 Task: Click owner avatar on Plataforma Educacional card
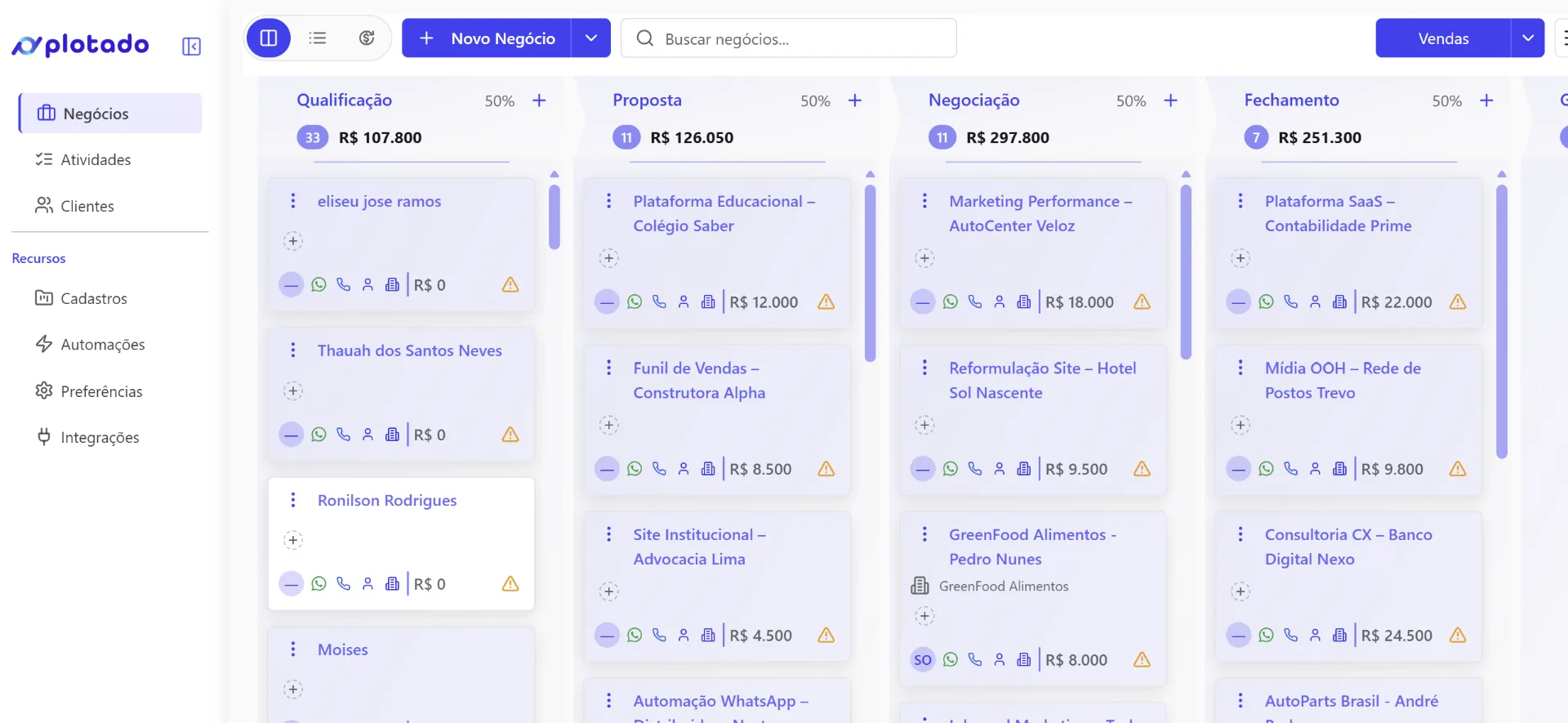[x=607, y=301]
